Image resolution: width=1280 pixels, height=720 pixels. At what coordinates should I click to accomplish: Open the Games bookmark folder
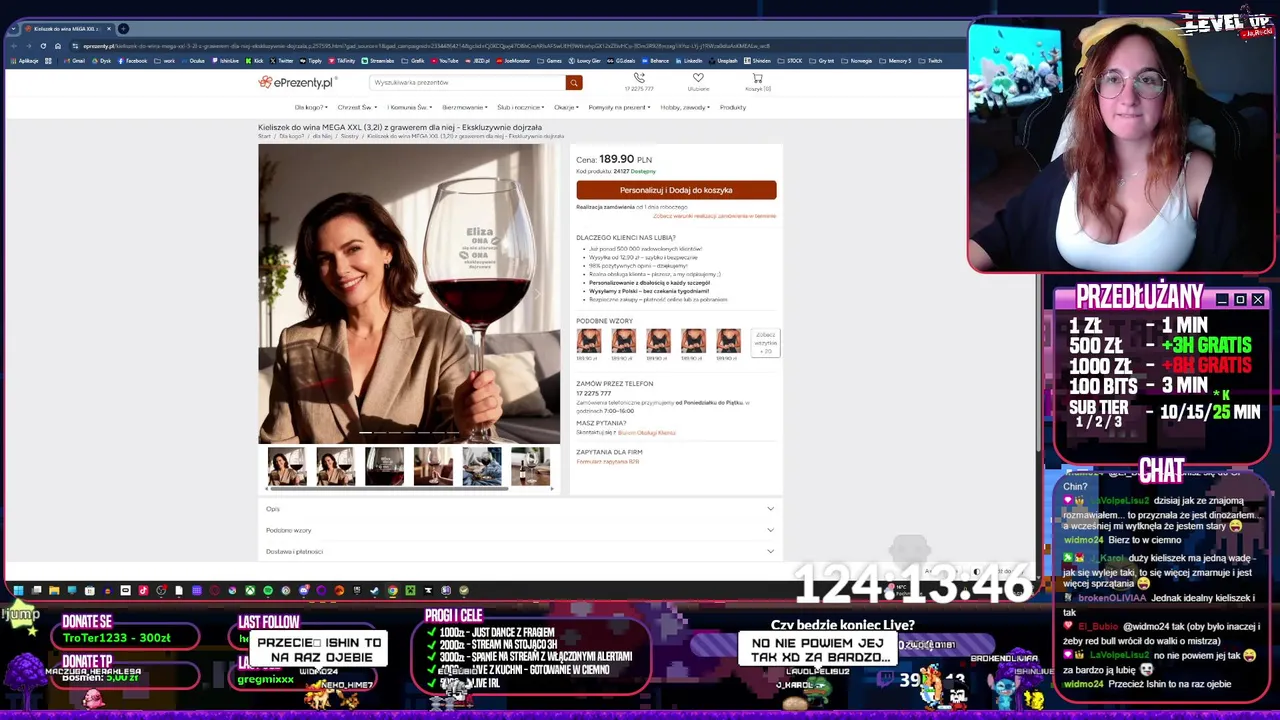tap(551, 61)
